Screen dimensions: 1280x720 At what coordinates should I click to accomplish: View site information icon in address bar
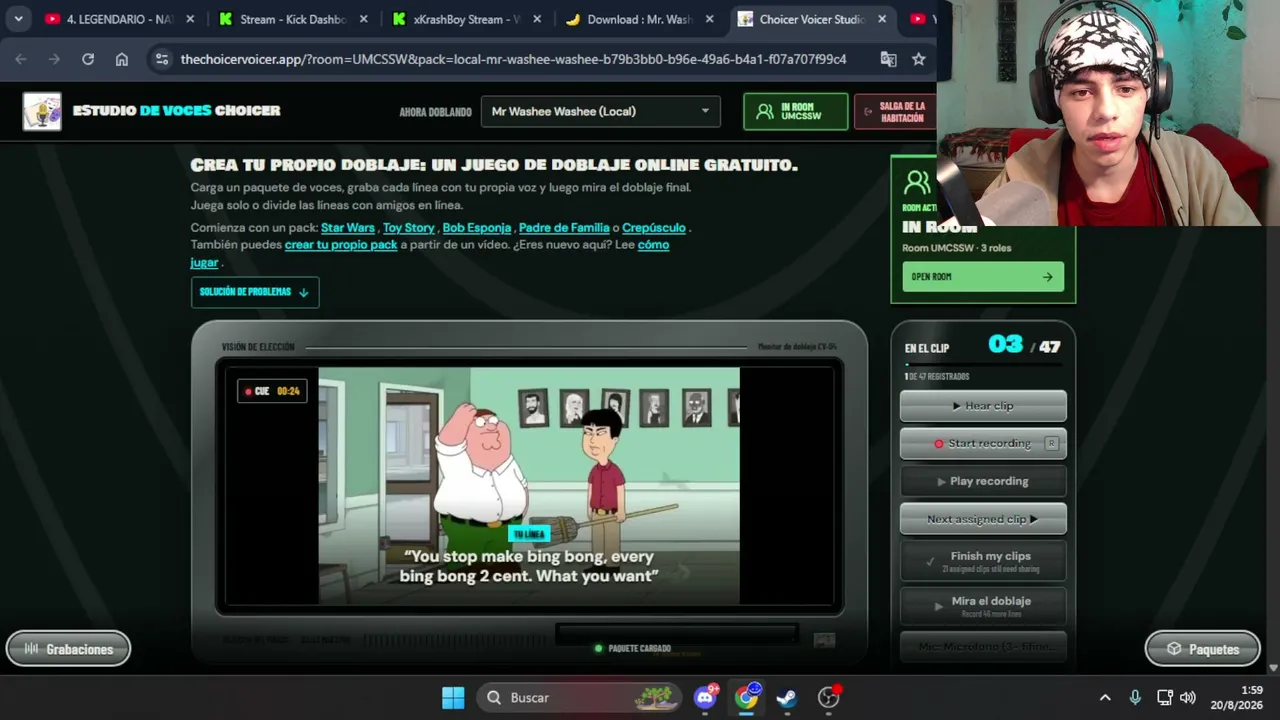click(x=162, y=59)
